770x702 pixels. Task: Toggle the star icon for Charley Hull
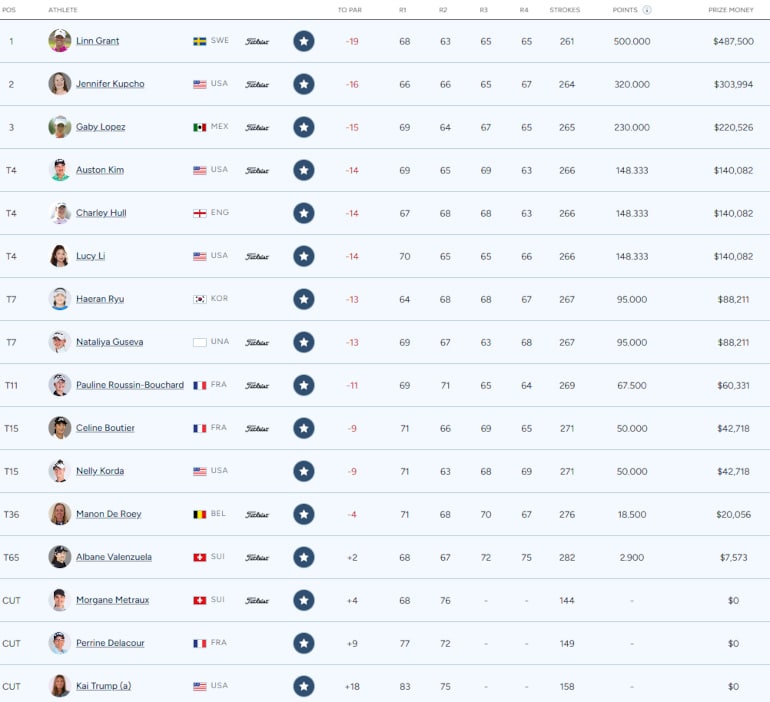point(304,213)
